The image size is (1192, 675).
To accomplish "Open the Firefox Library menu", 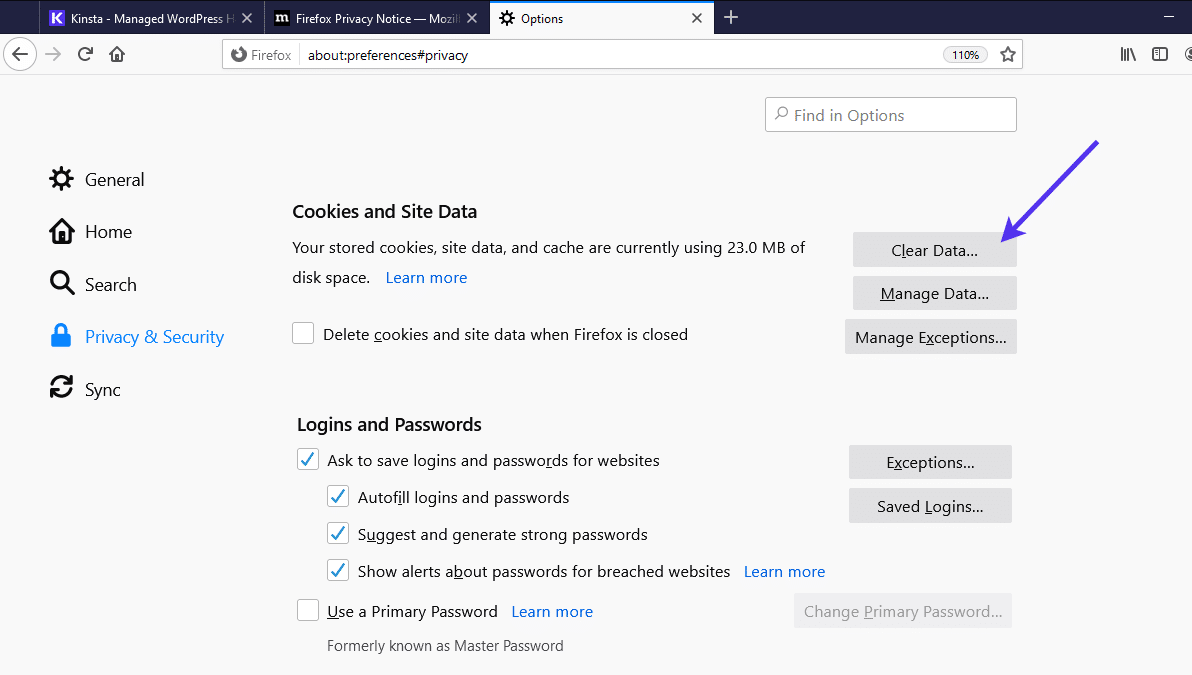I will (1128, 54).
